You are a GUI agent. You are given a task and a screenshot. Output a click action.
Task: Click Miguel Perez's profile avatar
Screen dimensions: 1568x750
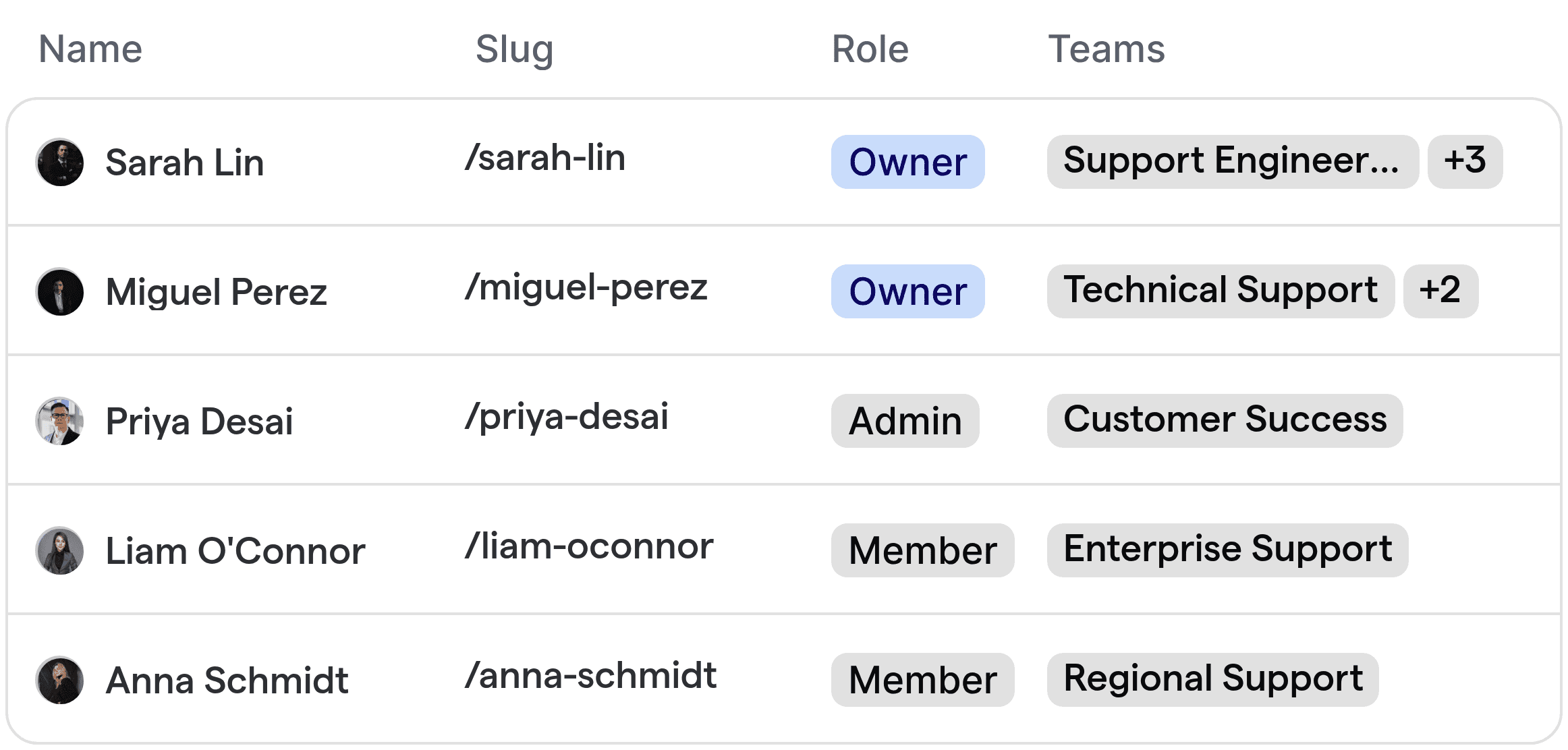[59, 291]
